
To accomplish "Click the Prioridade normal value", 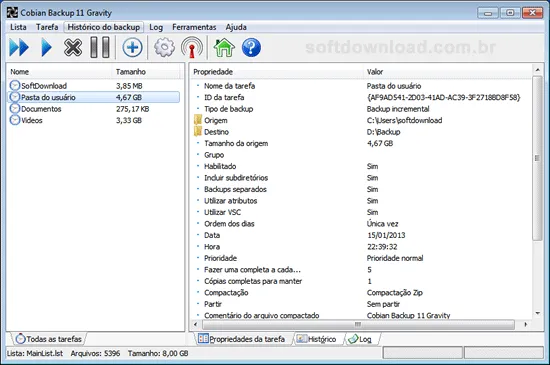I will (x=395, y=258).
